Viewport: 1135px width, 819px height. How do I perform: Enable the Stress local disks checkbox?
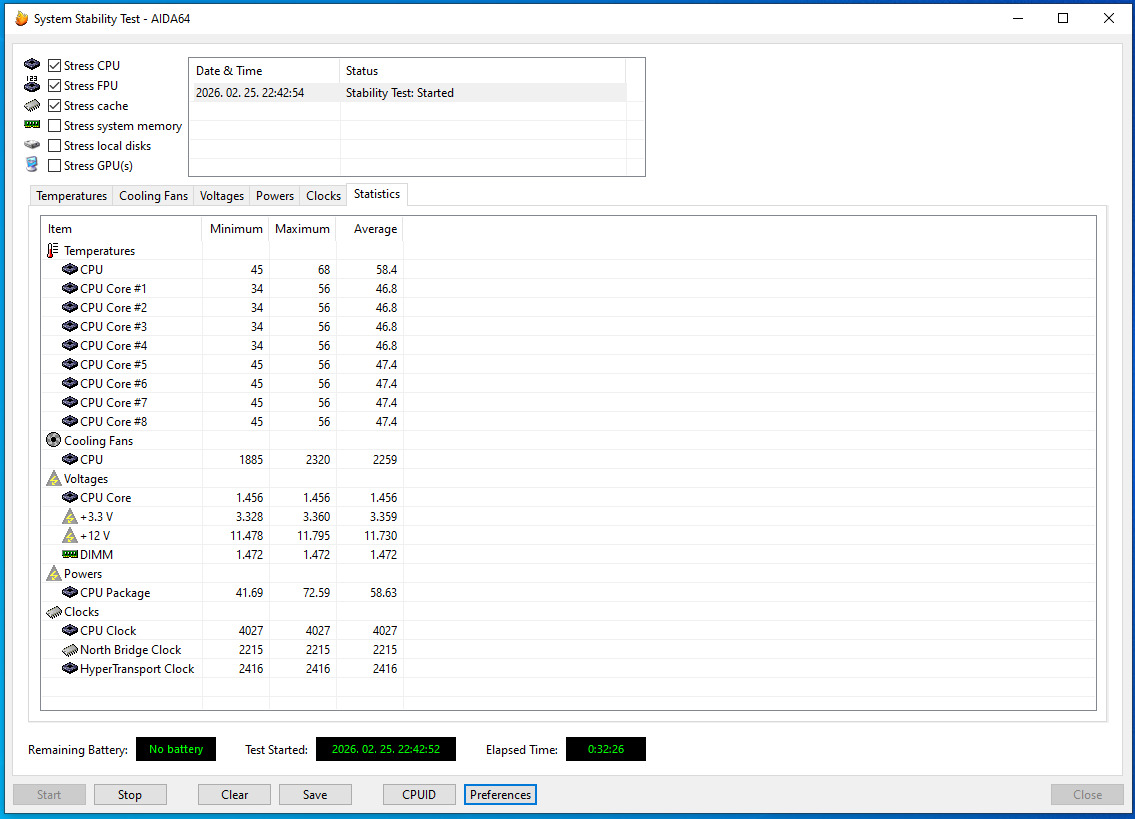(54, 146)
